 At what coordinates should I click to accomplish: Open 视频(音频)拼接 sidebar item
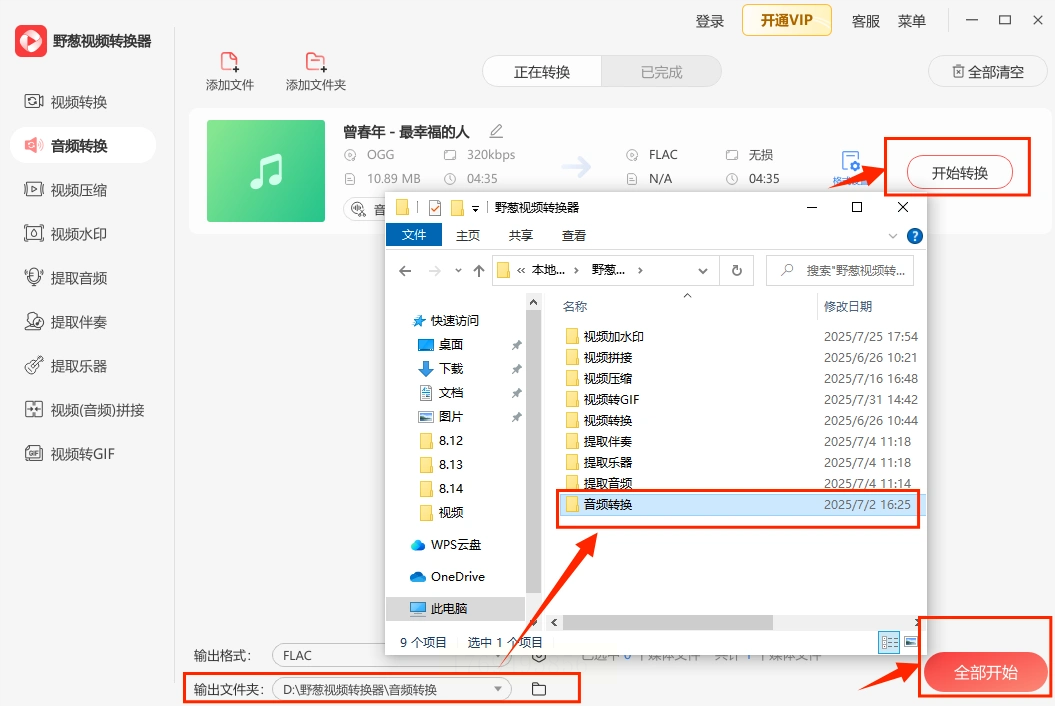[84, 410]
